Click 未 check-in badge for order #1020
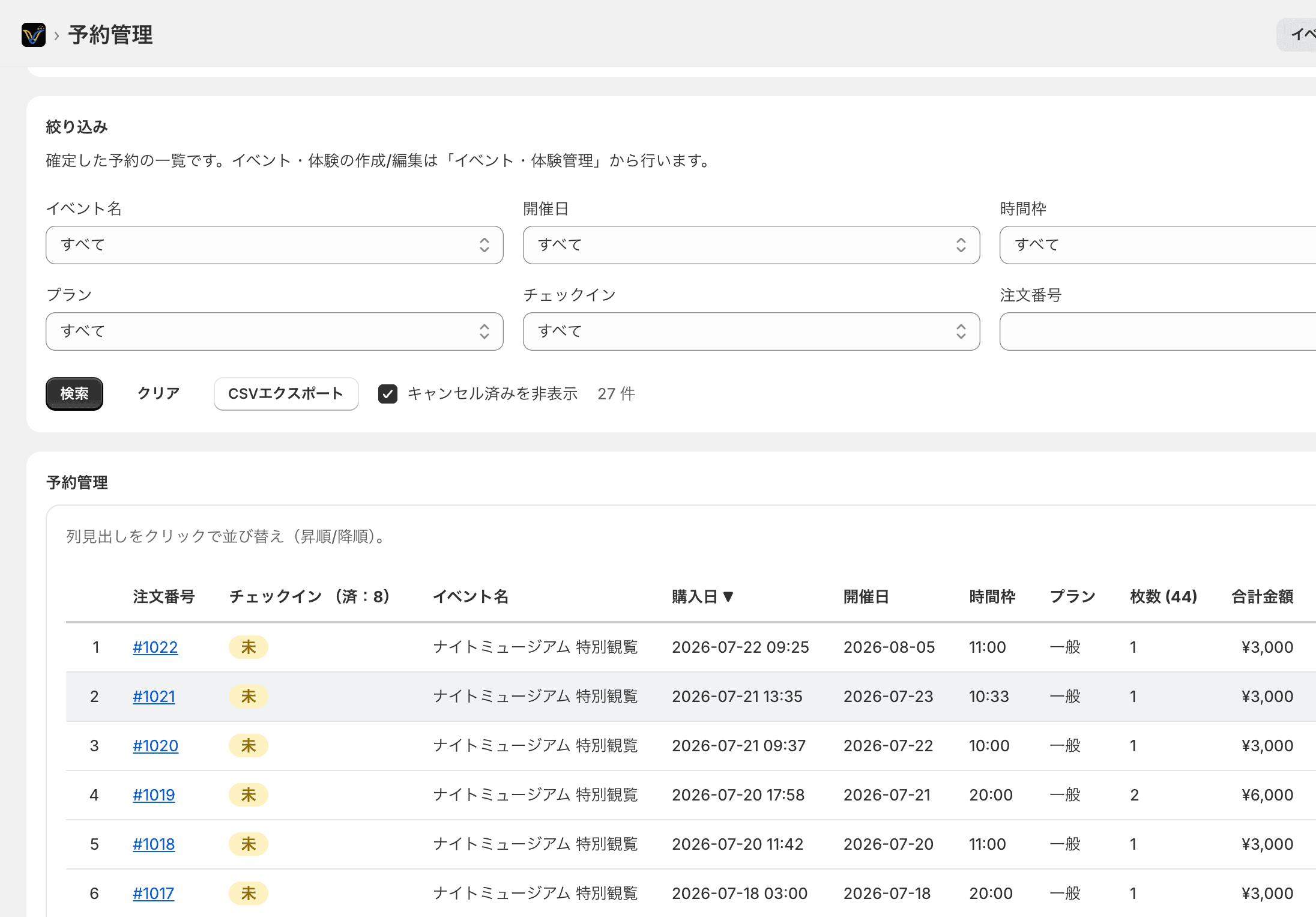 point(249,746)
